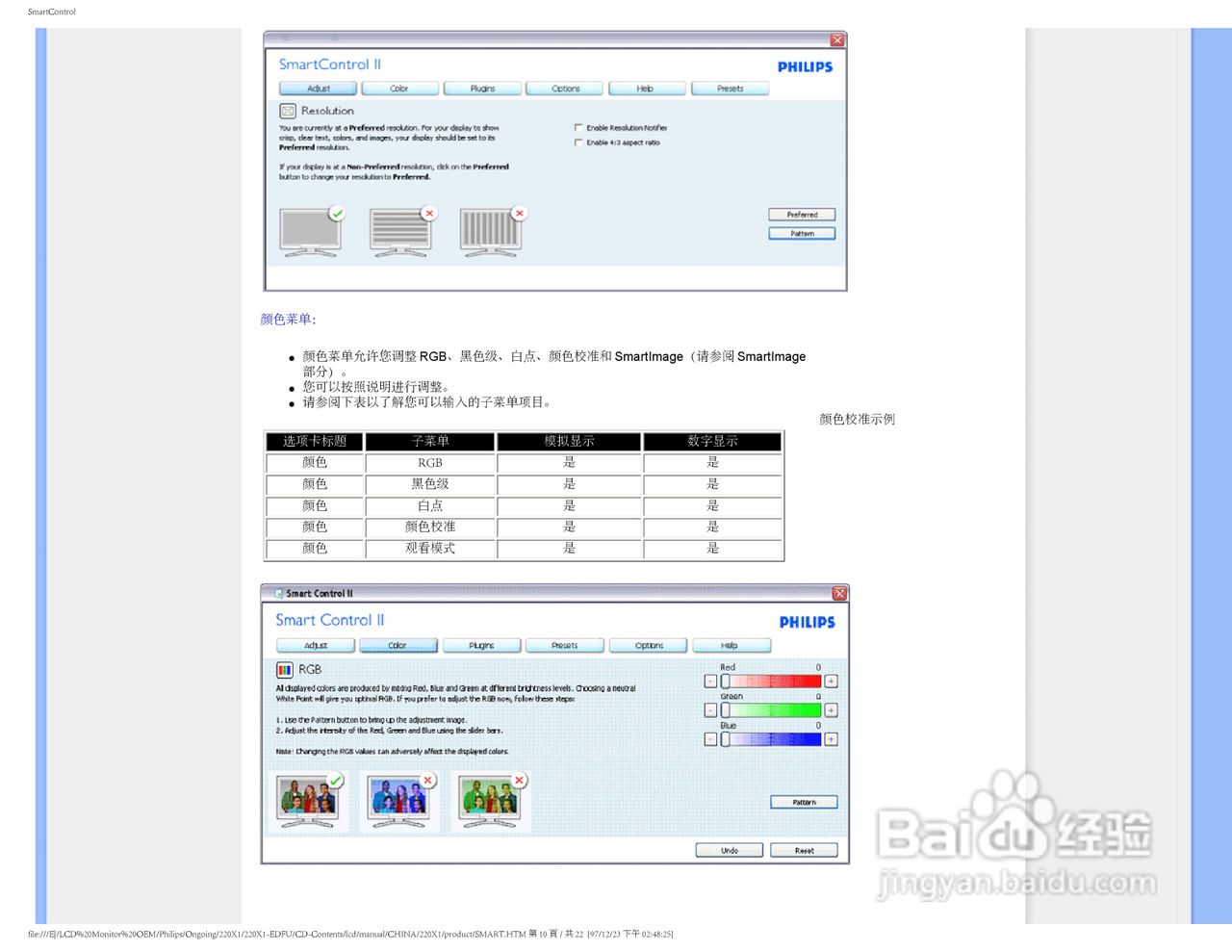Click the Preferred button
The height and width of the screenshot is (952, 1232).
(802, 214)
